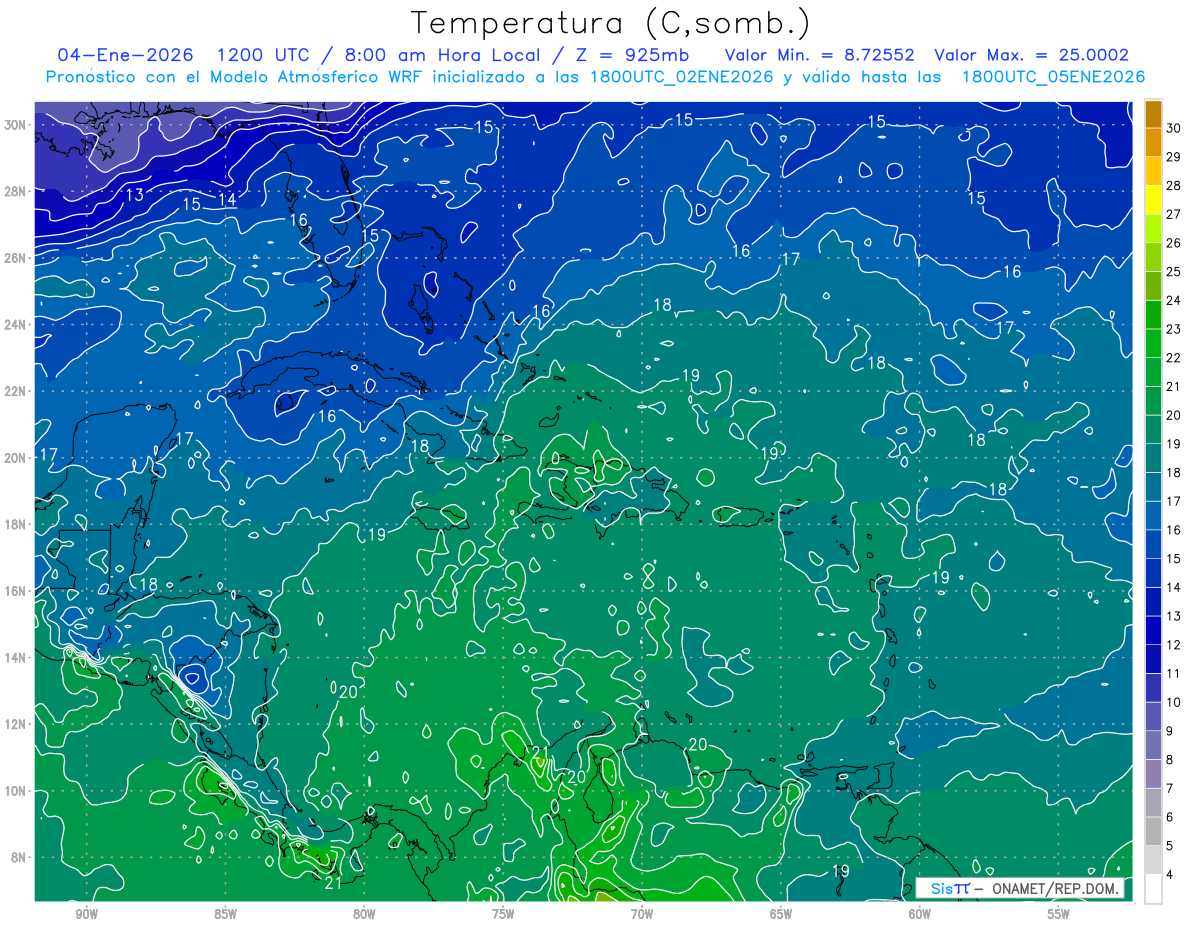
Task: Click the '22N' latitude label
Action: point(16,390)
